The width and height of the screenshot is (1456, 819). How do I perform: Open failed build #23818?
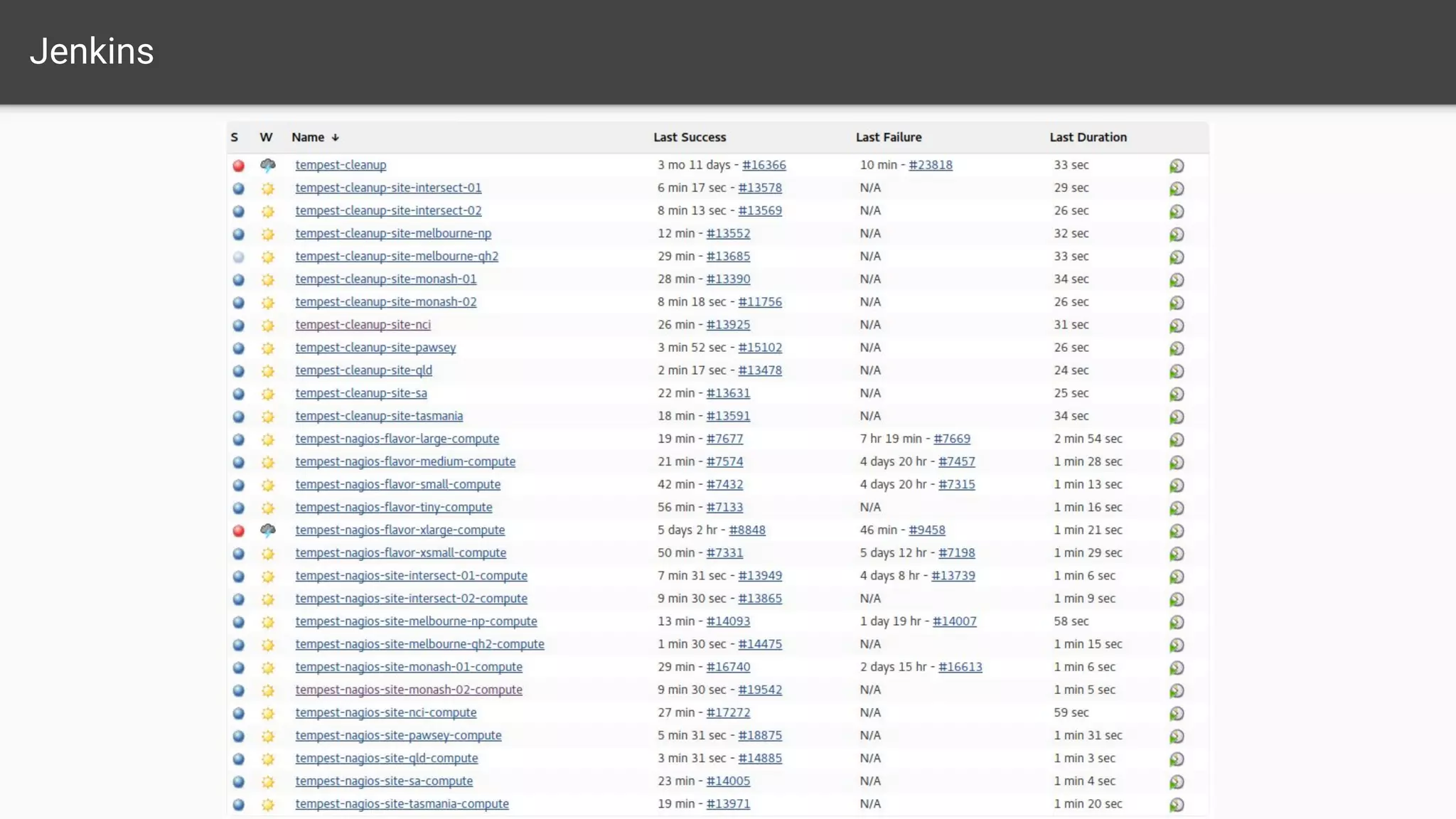pyautogui.click(x=930, y=165)
